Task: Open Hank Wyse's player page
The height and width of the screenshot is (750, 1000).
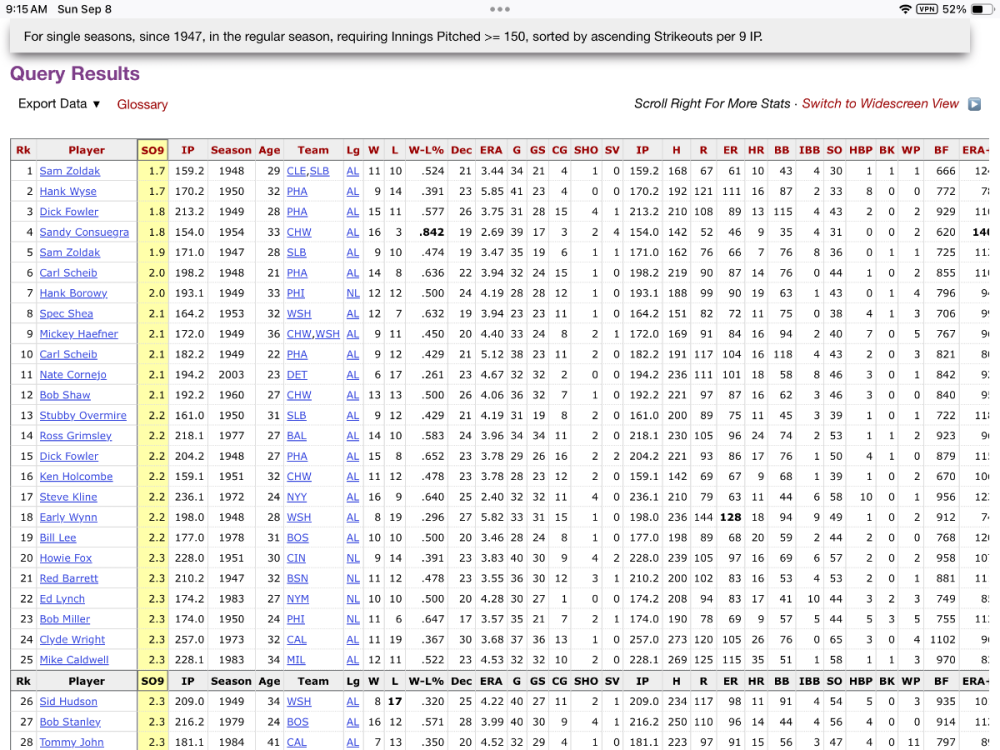Action: pyautogui.click(x=68, y=192)
